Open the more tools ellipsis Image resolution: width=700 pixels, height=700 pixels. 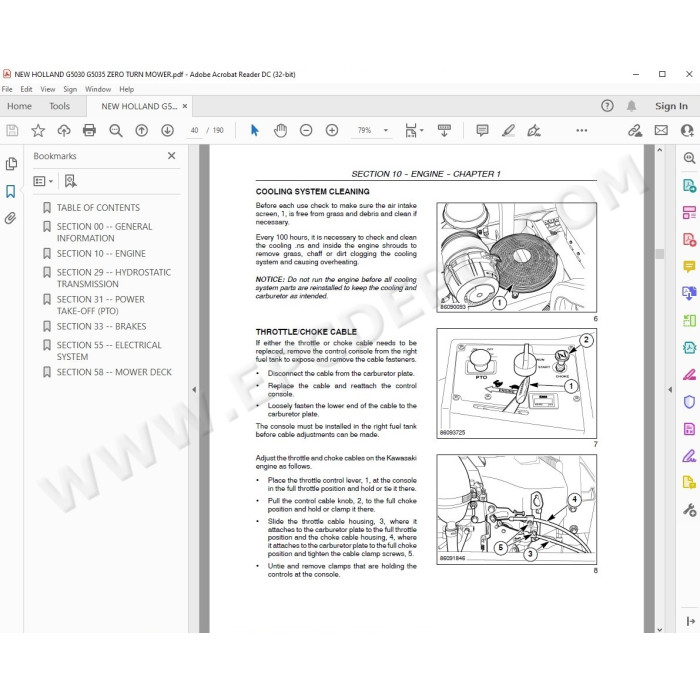[582, 130]
